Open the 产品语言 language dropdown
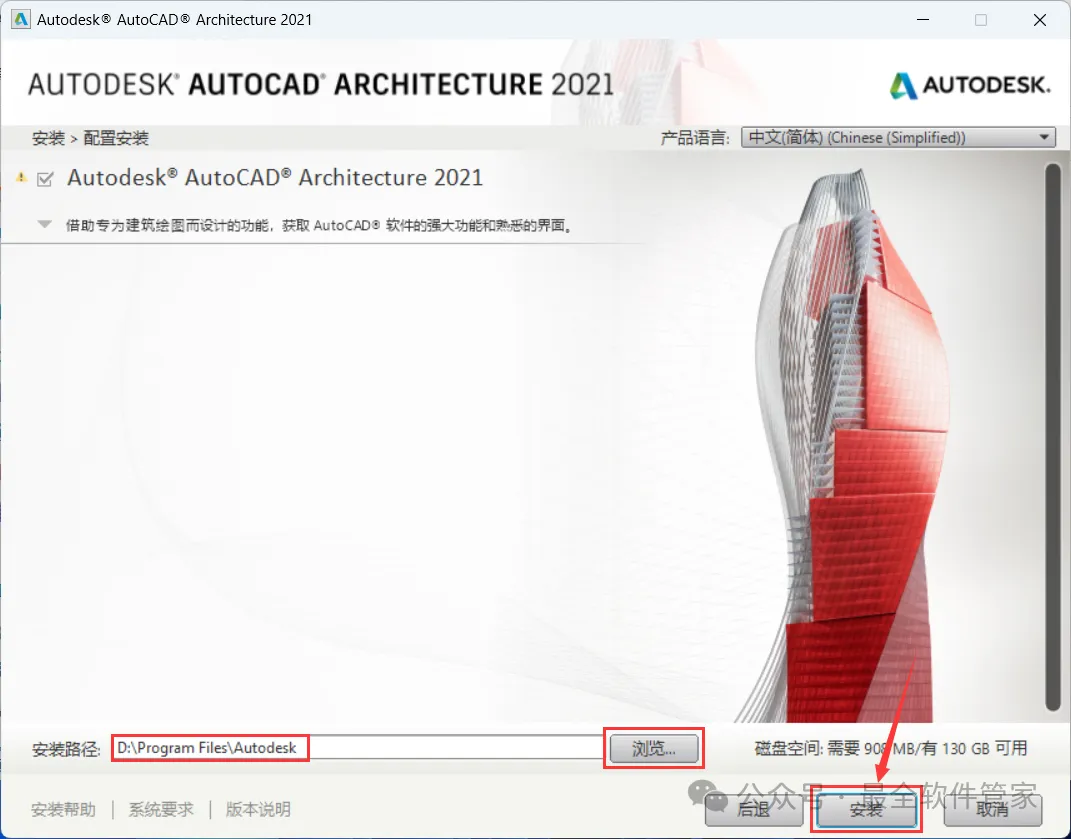Screen dimensions: 1071x839 tap(898, 137)
